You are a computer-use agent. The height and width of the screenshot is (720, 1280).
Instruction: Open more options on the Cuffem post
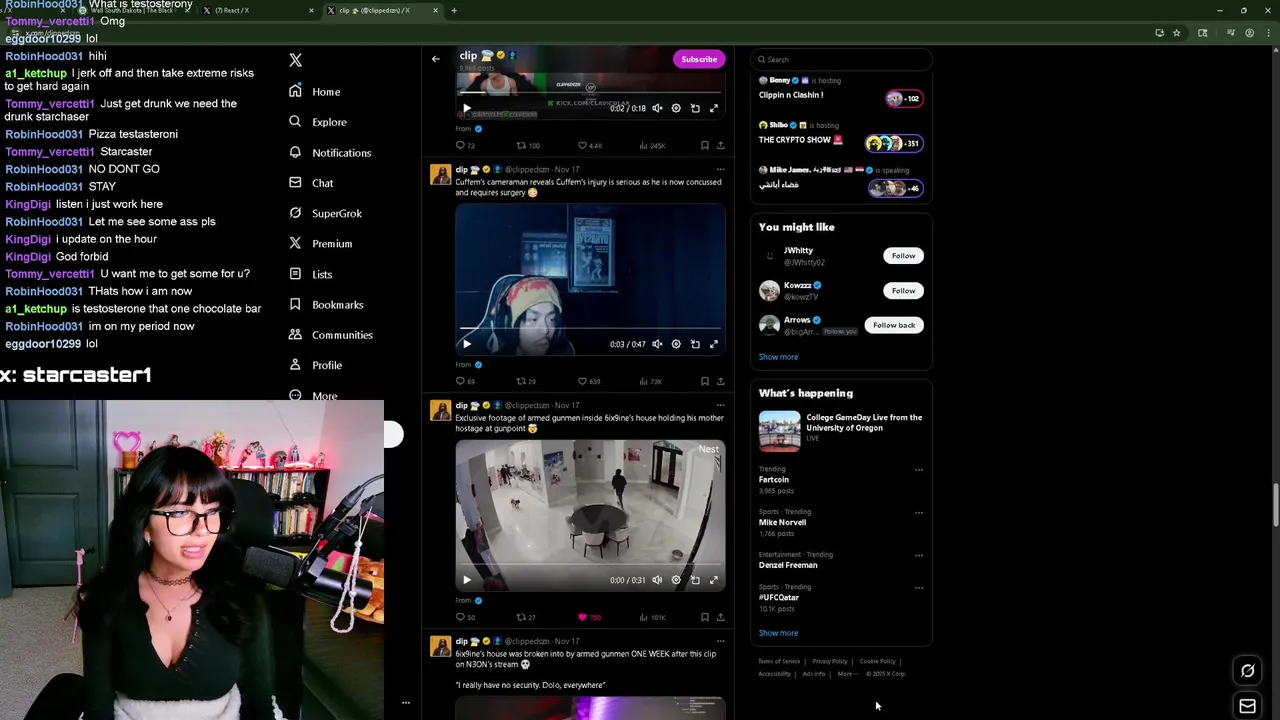click(720, 169)
